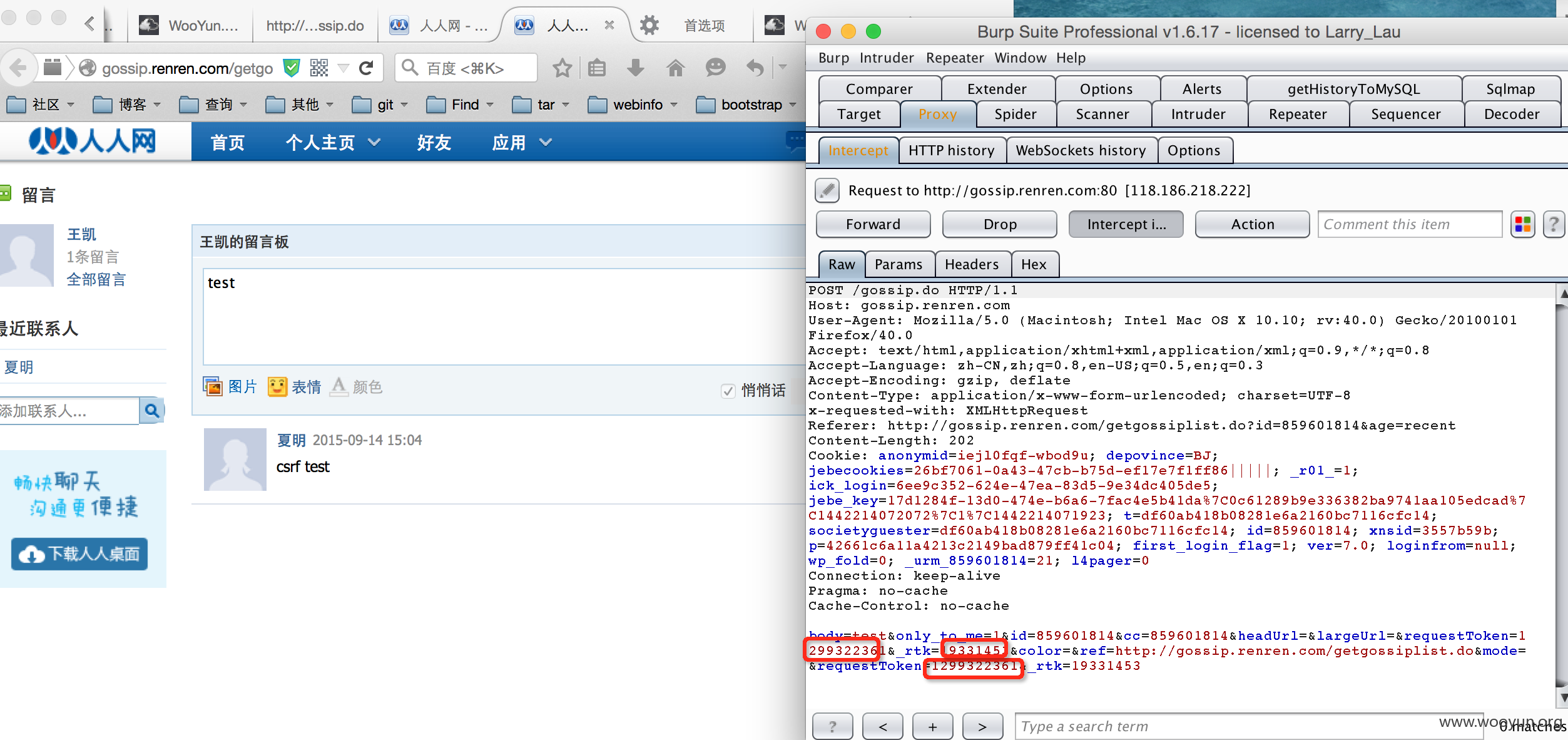
Task: Click the 下载人人桌面 download button
Action: [79, 554]
